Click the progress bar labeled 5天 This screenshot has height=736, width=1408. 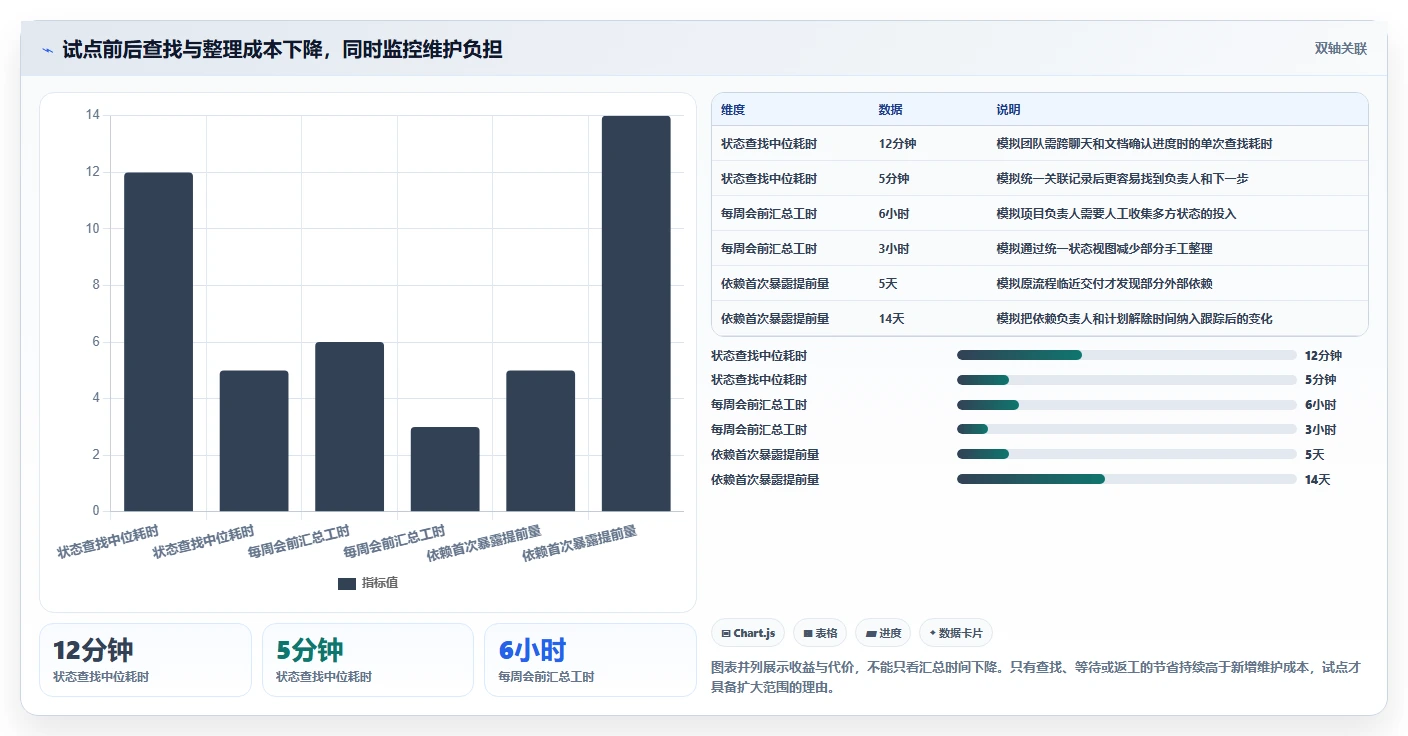[x=1127, y=455]
